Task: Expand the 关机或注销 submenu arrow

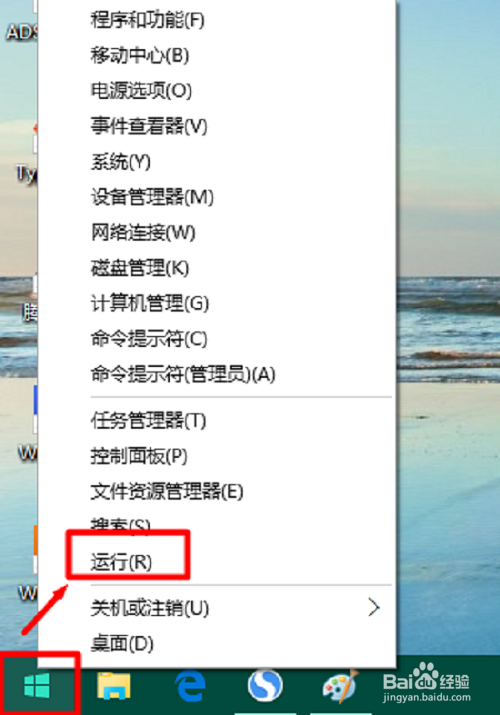Action: 374,607
